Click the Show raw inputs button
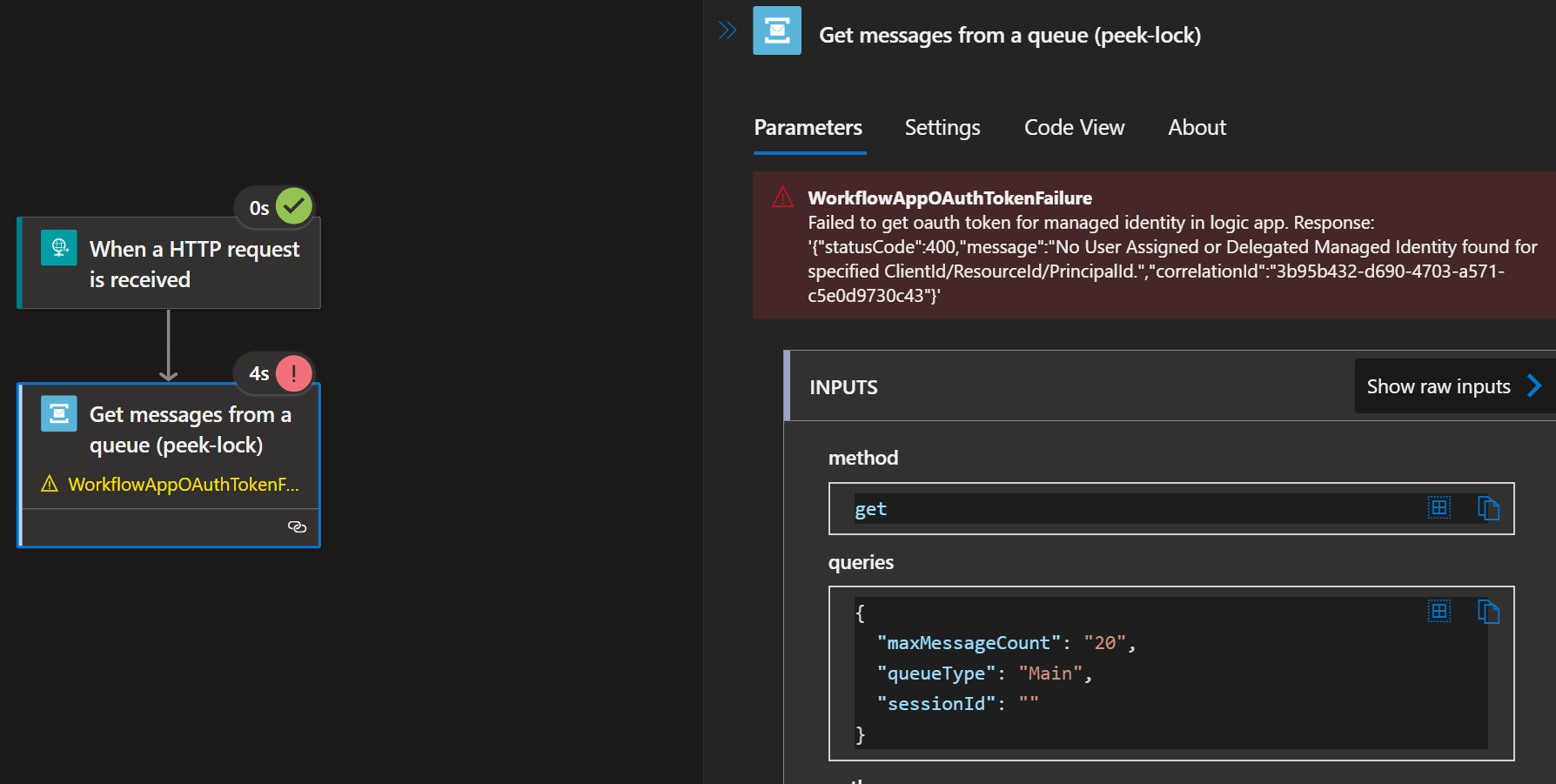This screenshot has height=784, width=1556. tap(1438, 385)
